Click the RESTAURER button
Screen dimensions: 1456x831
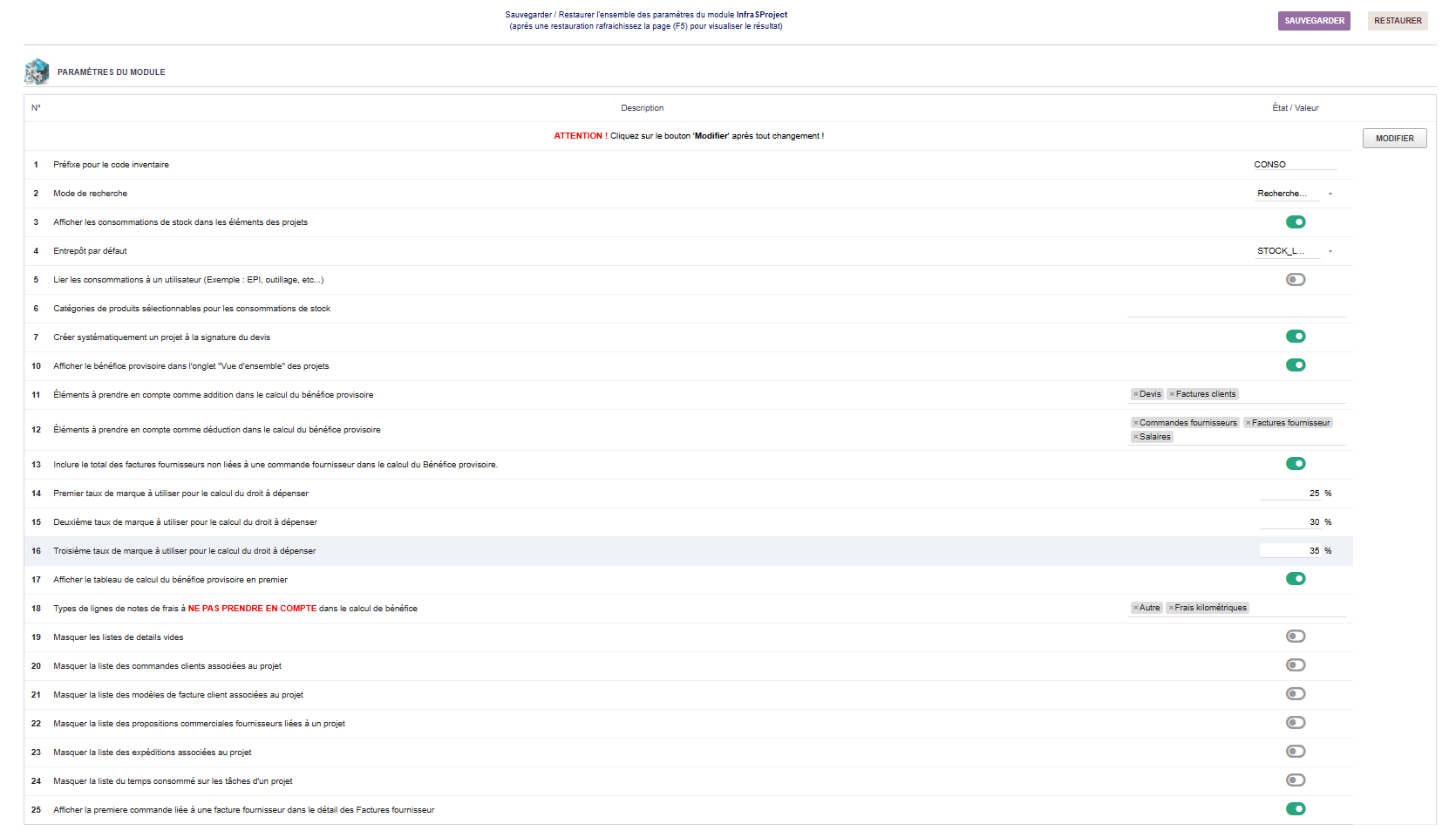pyautogui.click(x=1397, y=21)
